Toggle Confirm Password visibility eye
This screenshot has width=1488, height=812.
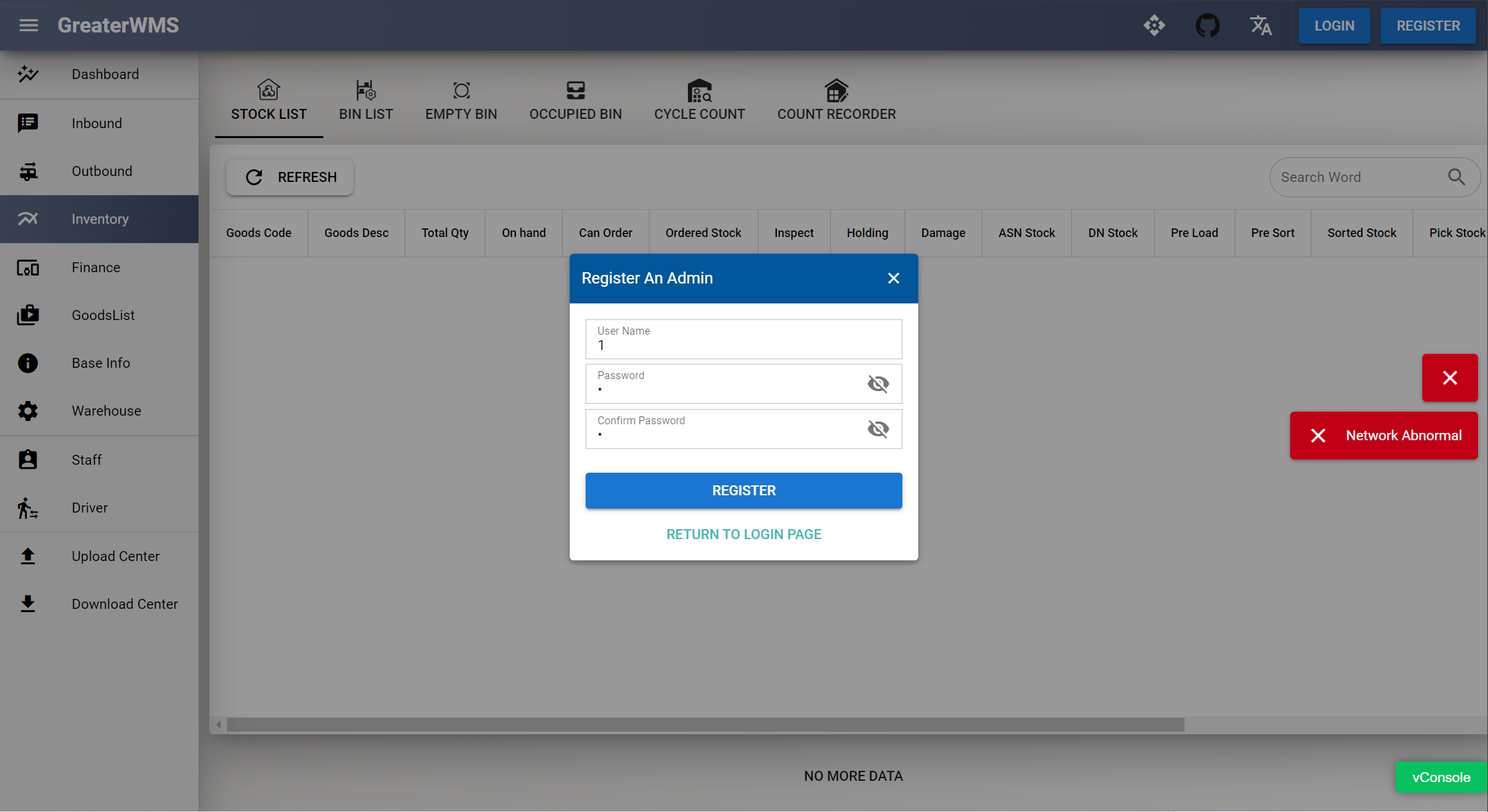coord(878,429)
